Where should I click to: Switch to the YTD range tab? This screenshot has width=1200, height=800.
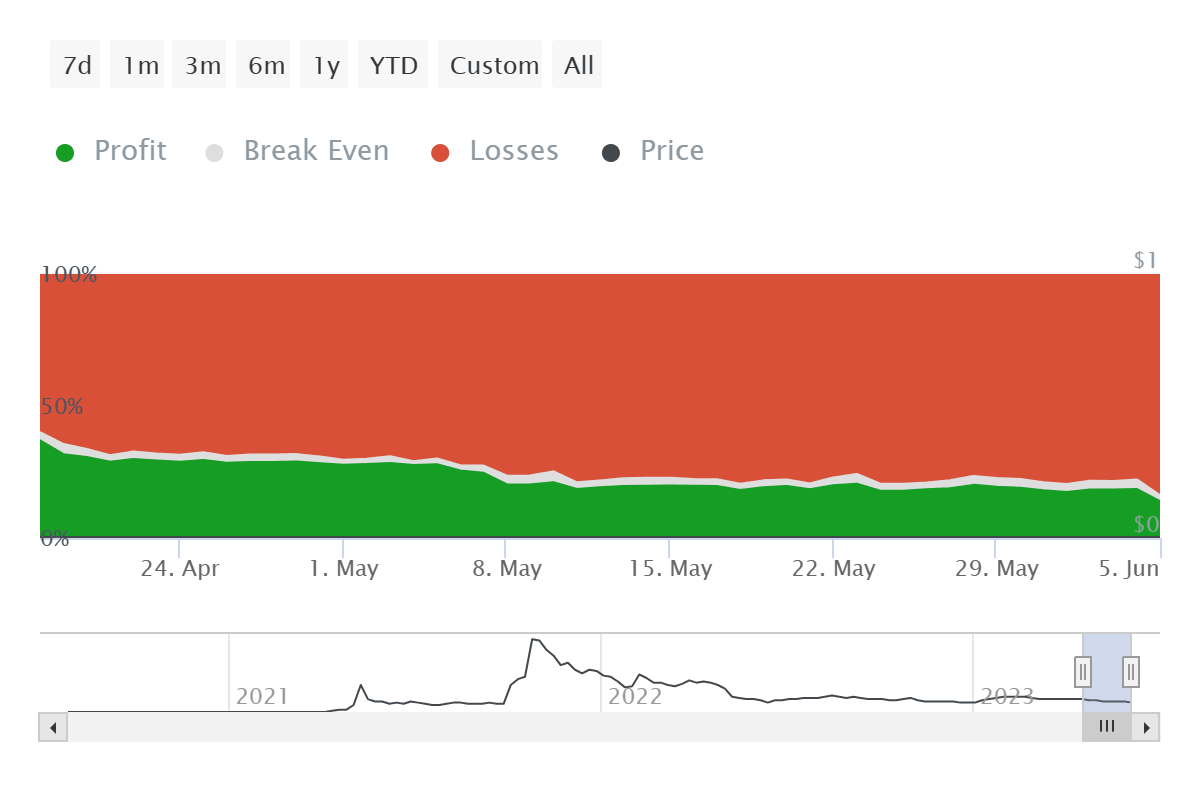point(393,64)
